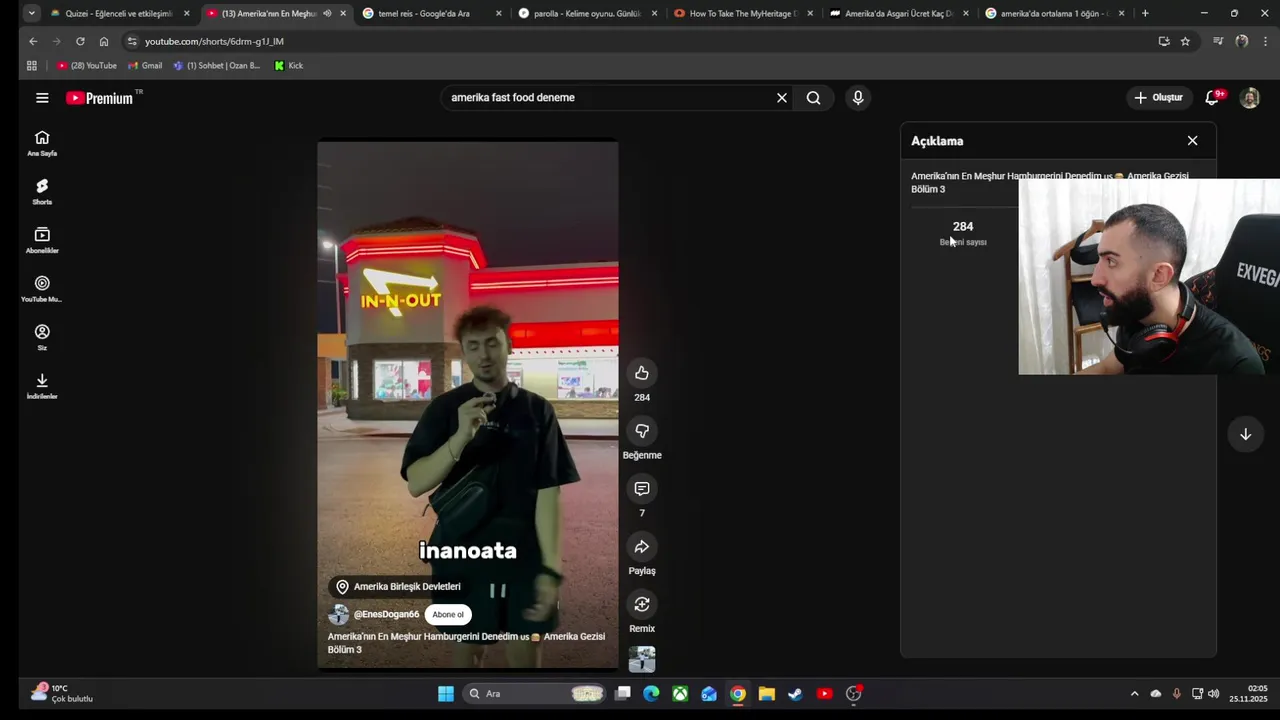Viewport: 1280px width, 720px height.
Task: Switch to Quizei browser tab
Action: pos(118,13)
